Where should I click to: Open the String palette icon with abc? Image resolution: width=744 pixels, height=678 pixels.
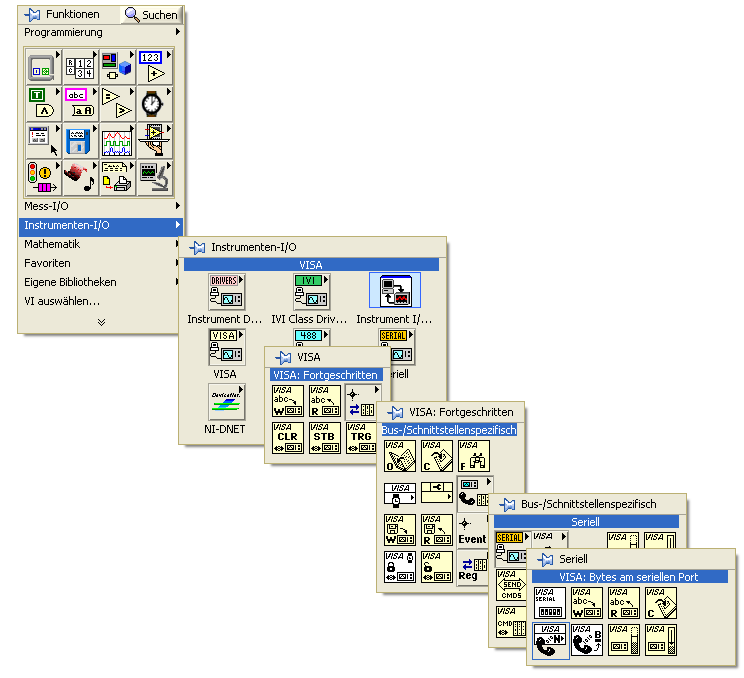pyautogui.click(x=80, y=104)
